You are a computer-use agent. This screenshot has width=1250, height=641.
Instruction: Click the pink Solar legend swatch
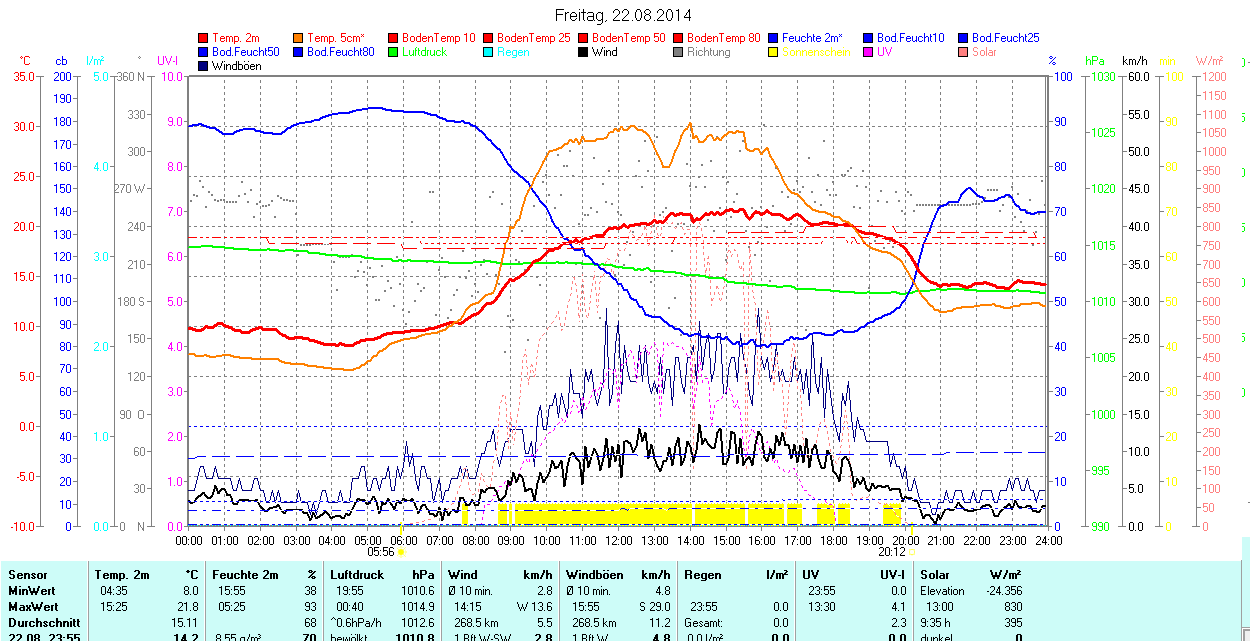[x=963, y=52]
